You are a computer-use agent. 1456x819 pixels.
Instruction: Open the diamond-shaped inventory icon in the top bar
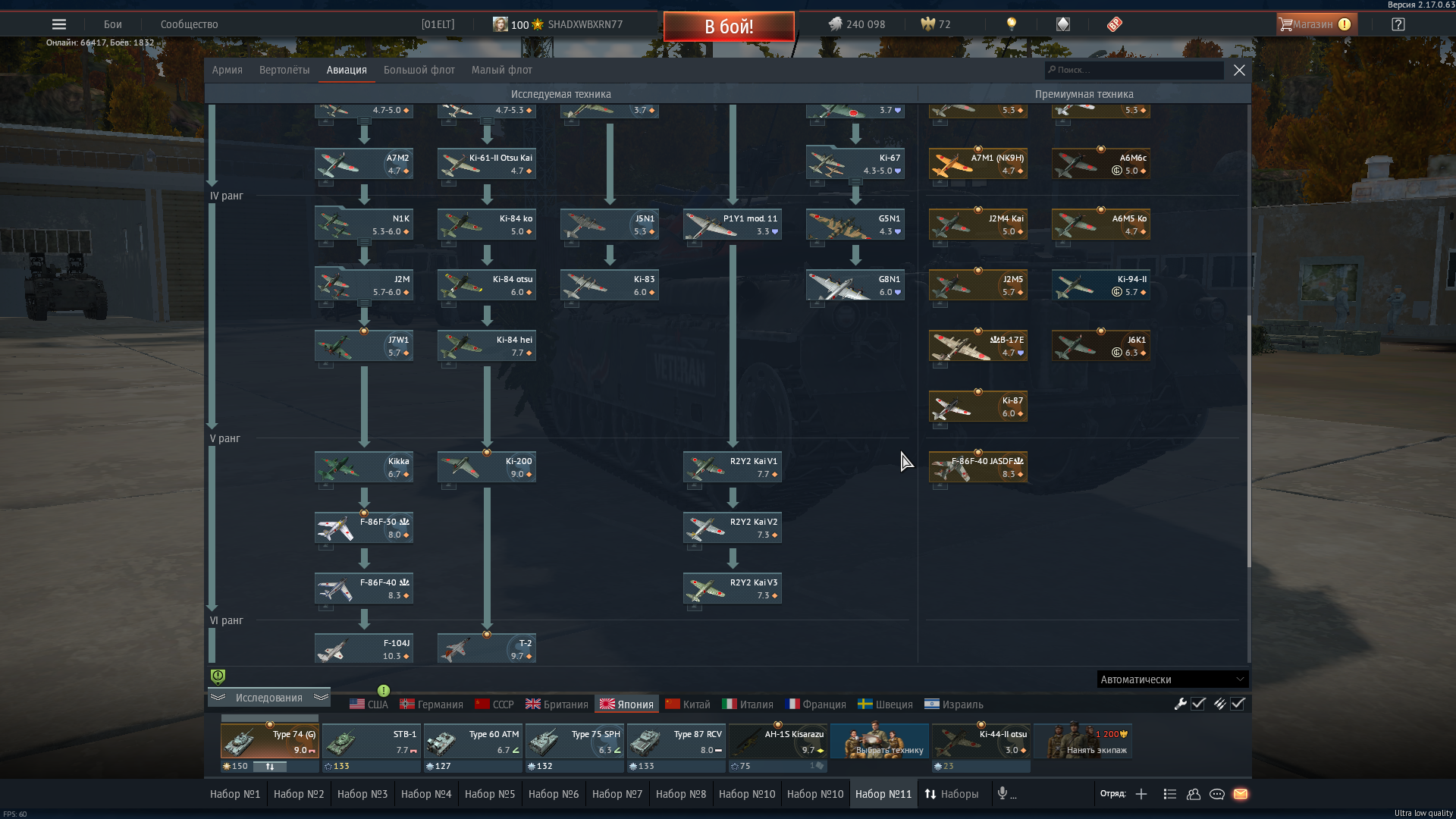click(1063, 24)
